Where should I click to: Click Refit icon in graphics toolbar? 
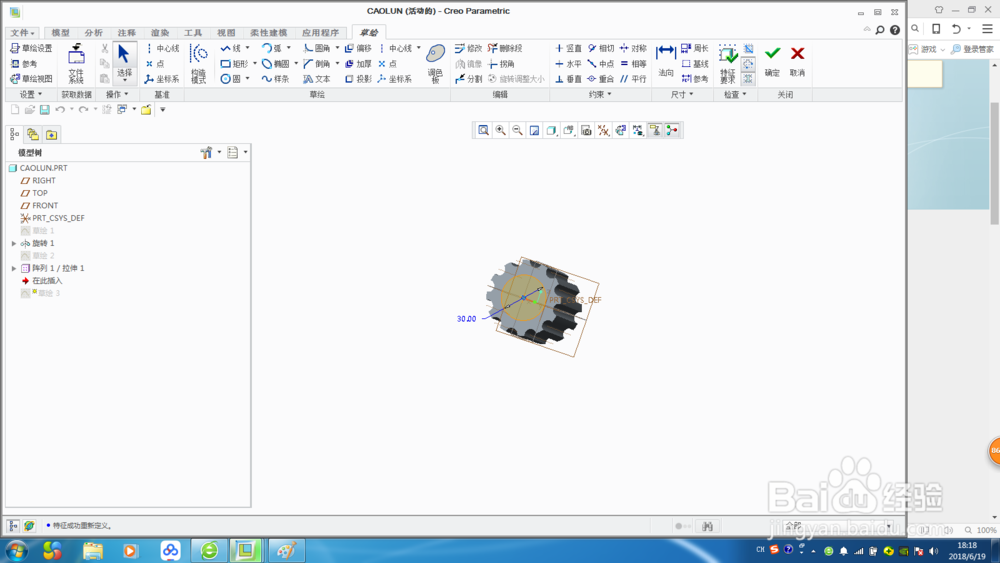(x=484, y=131)
